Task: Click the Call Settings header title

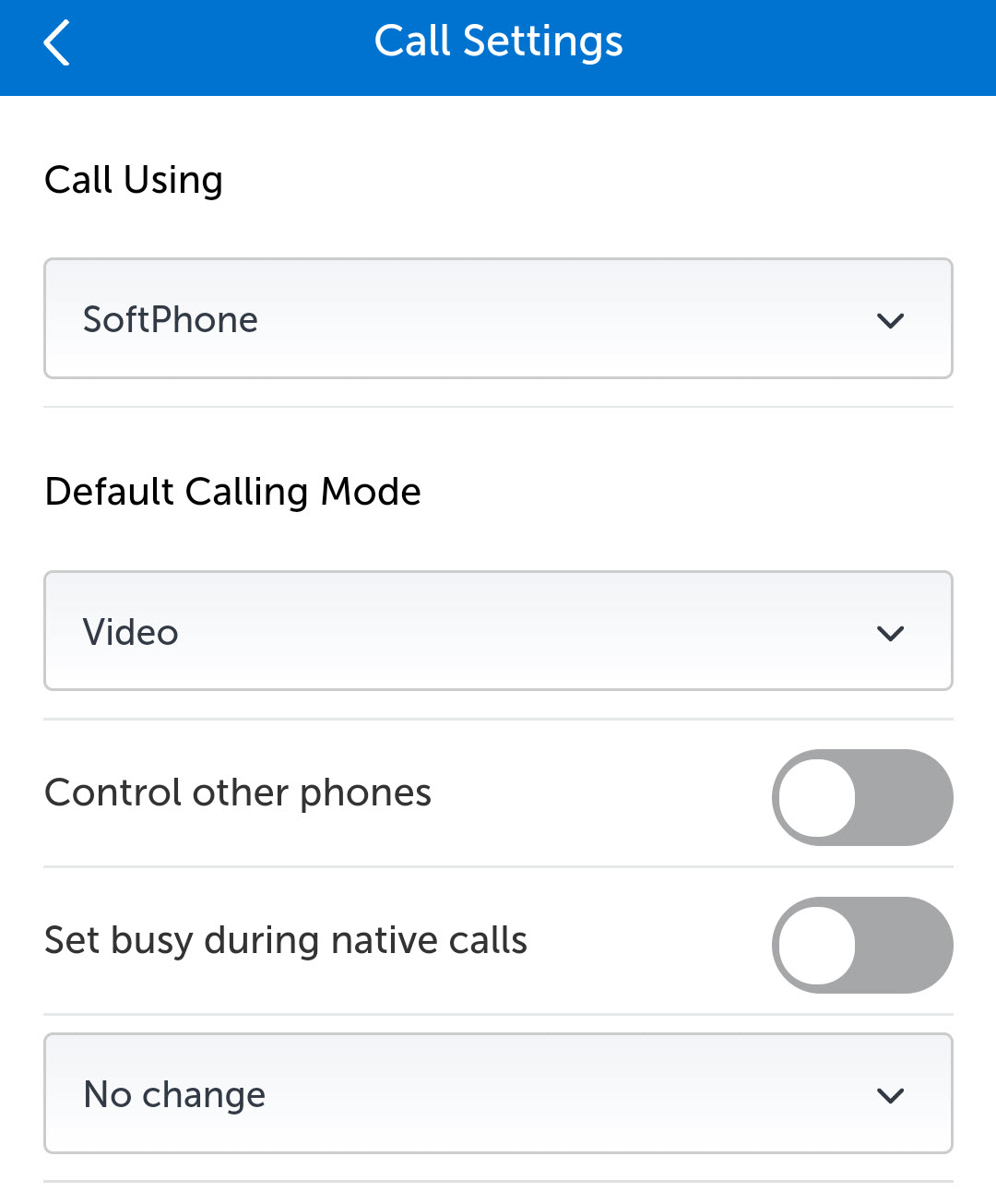Action: pyautogui.click(x=498, y=42)
